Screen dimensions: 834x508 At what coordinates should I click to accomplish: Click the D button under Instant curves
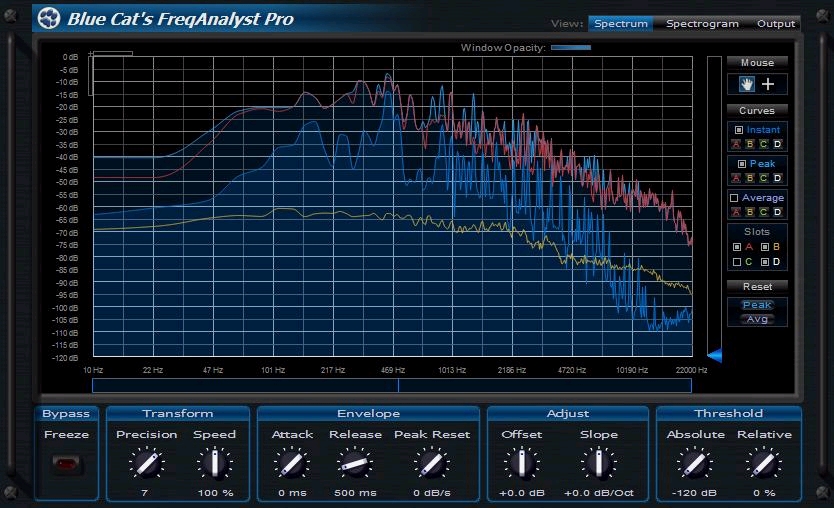point(778,144)
